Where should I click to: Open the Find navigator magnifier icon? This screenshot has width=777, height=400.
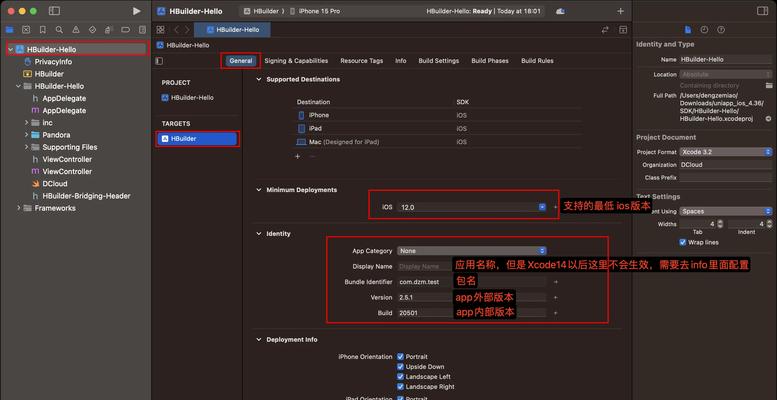[59, 30]
